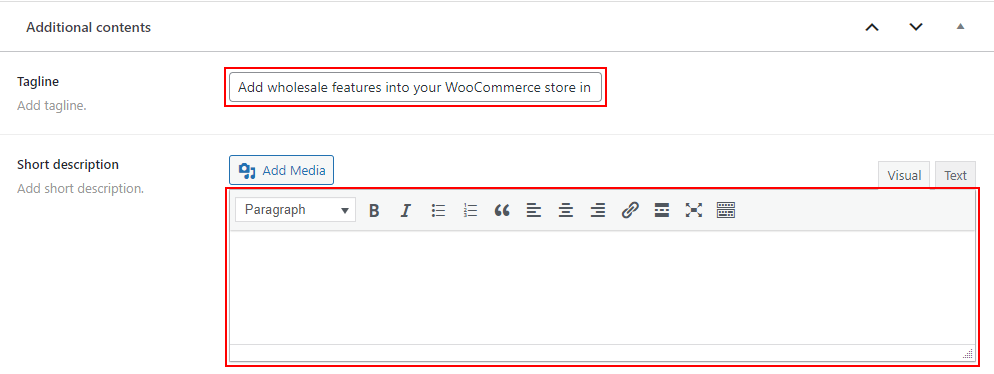Insert a numbered list
The image size is (994, 374).
coord(470,210)
